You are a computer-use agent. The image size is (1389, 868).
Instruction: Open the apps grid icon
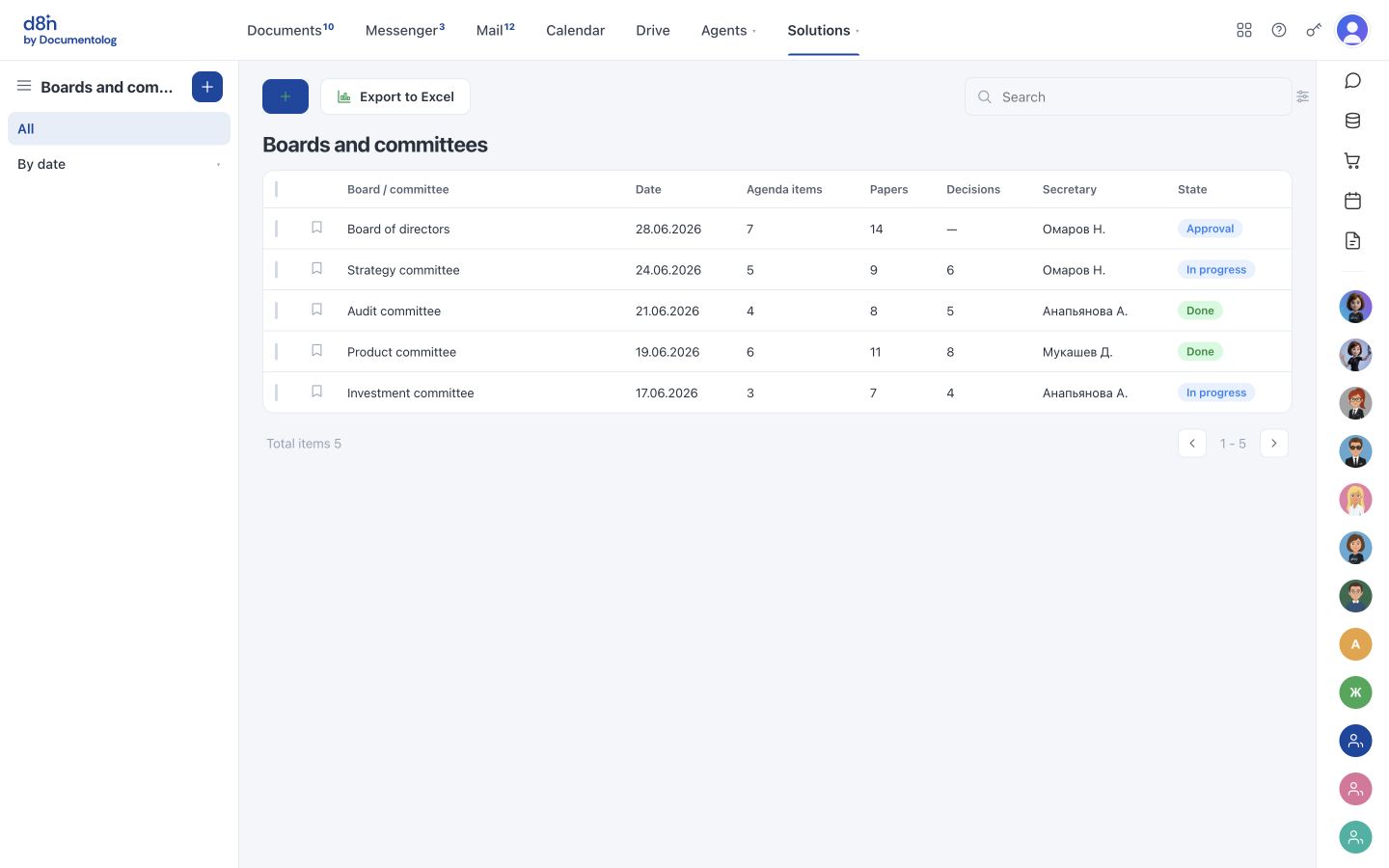coord(1244,30)
